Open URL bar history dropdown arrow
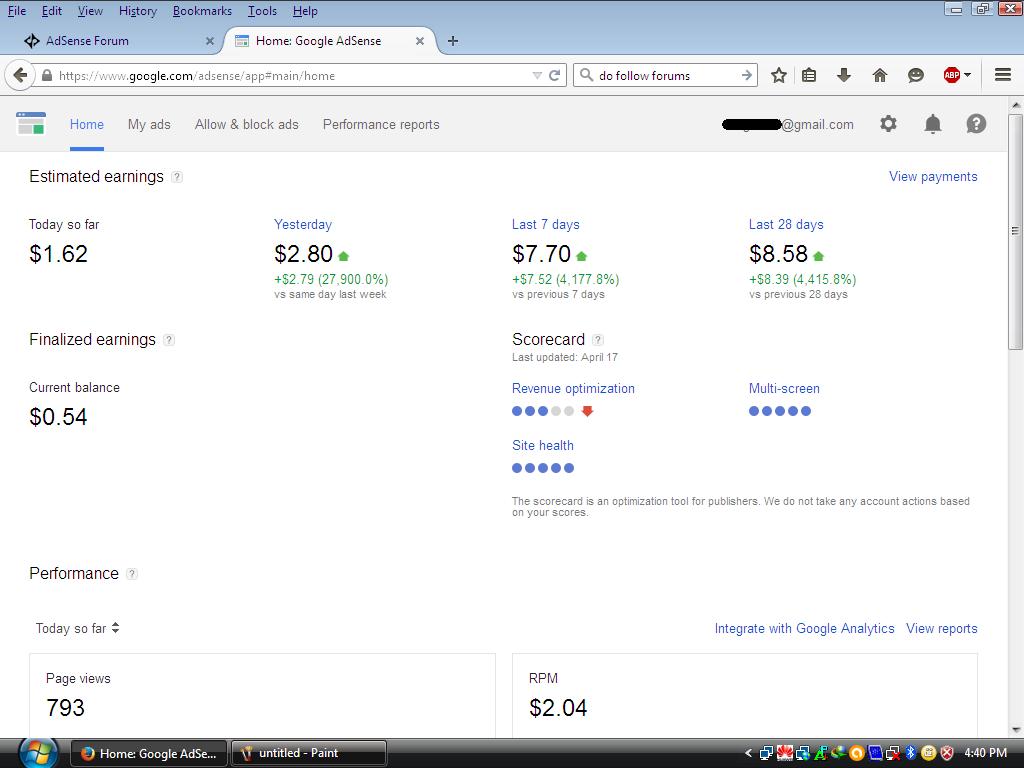The height and width of the screenshot is (768, 1024). (x=537, y=75)
